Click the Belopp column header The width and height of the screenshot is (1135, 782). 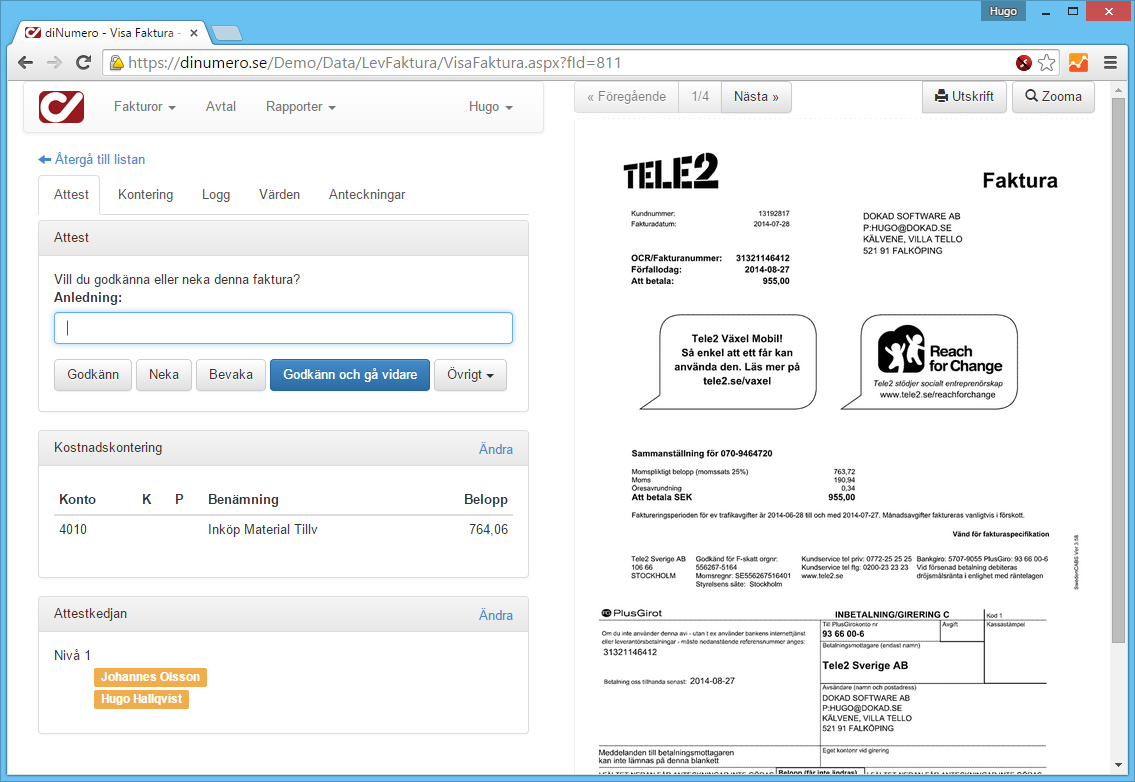coord(486,499)
